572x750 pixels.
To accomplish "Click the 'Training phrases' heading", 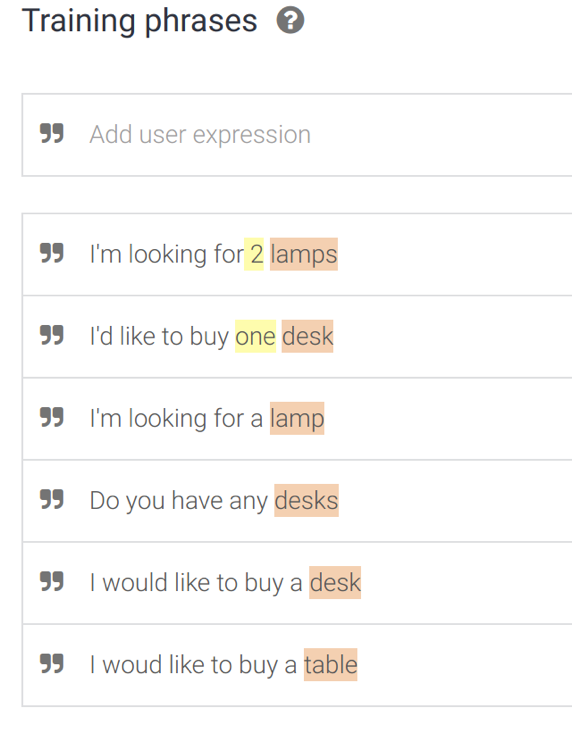I will [x=140, y=21].
